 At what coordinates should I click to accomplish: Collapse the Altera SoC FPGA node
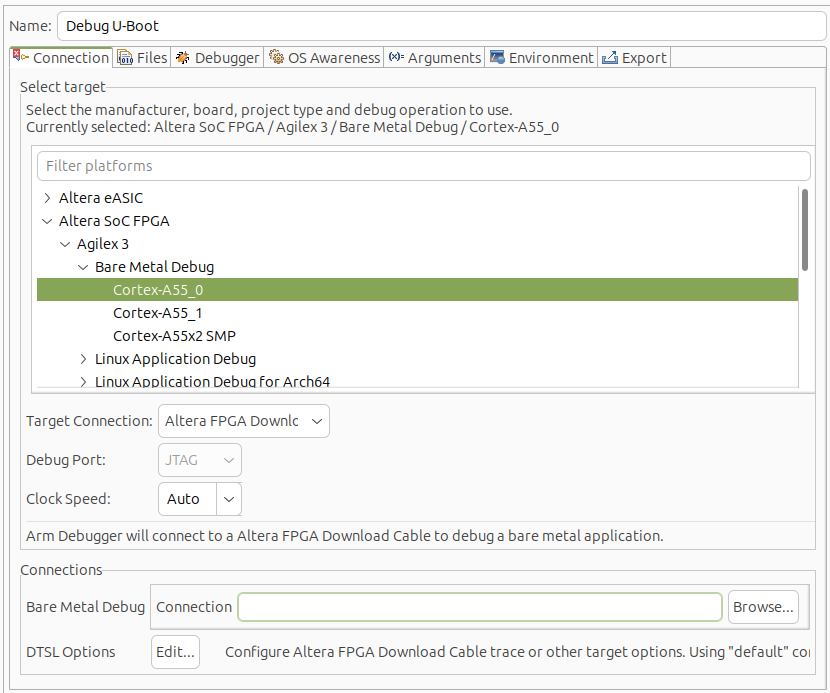[47, 221]
